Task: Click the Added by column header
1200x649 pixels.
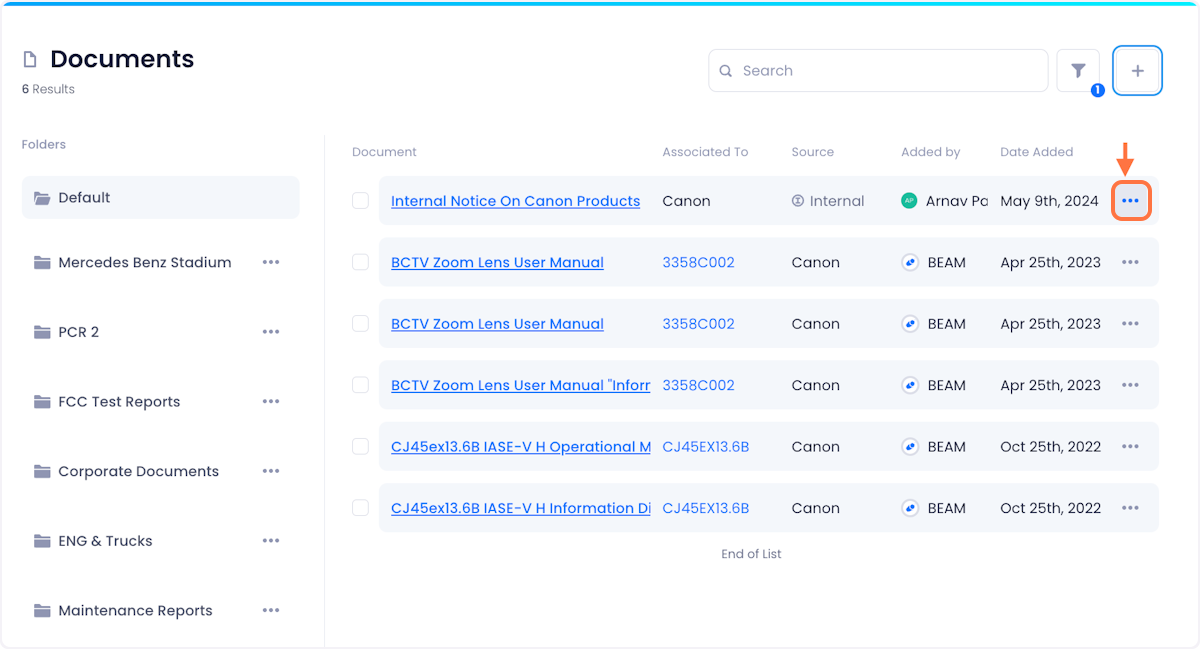Action: (x=930, y=152)
